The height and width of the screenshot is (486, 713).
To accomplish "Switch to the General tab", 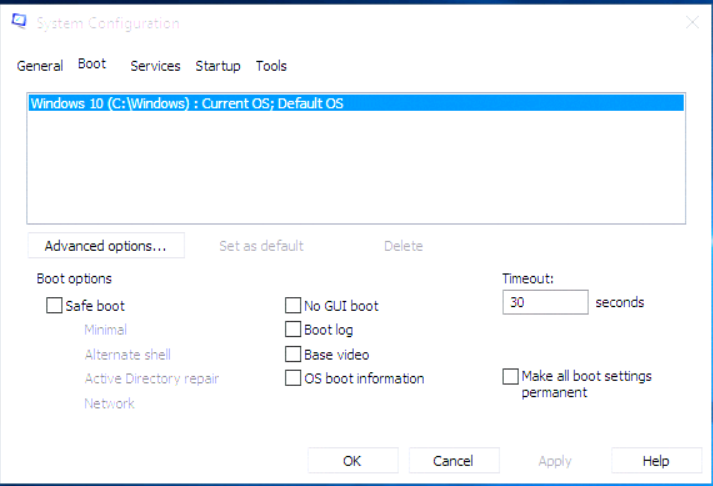I will click(x=40, y=66).
